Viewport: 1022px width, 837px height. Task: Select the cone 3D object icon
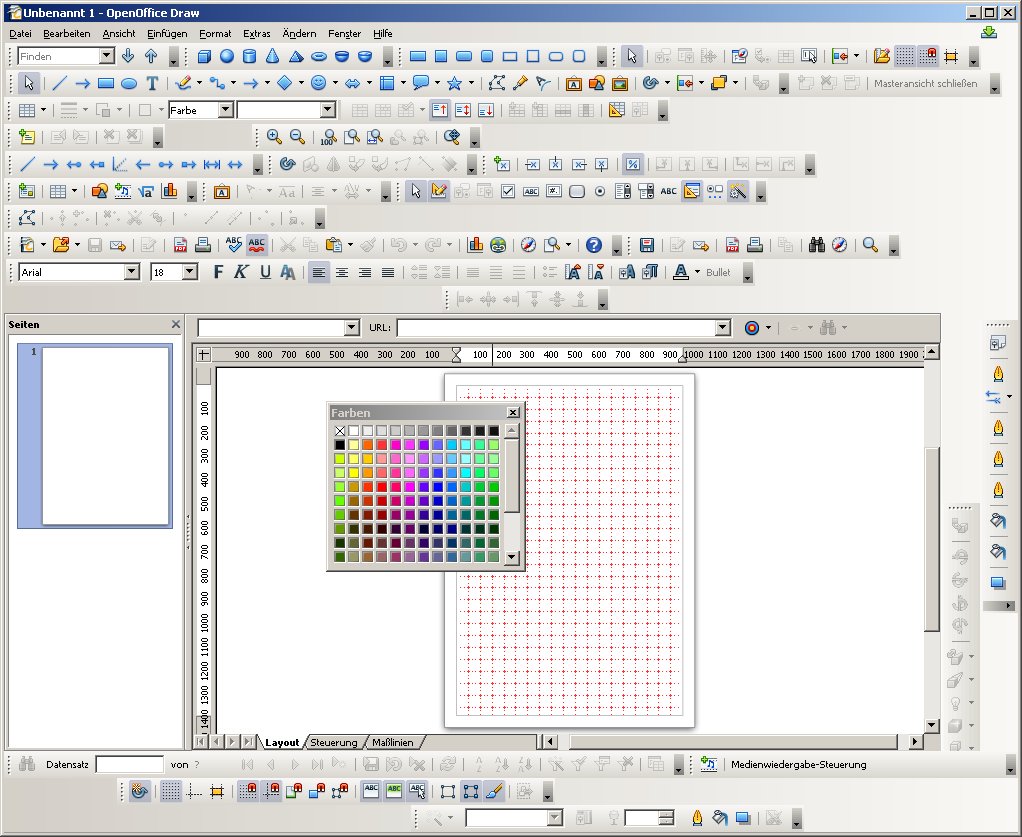(272, 57)
